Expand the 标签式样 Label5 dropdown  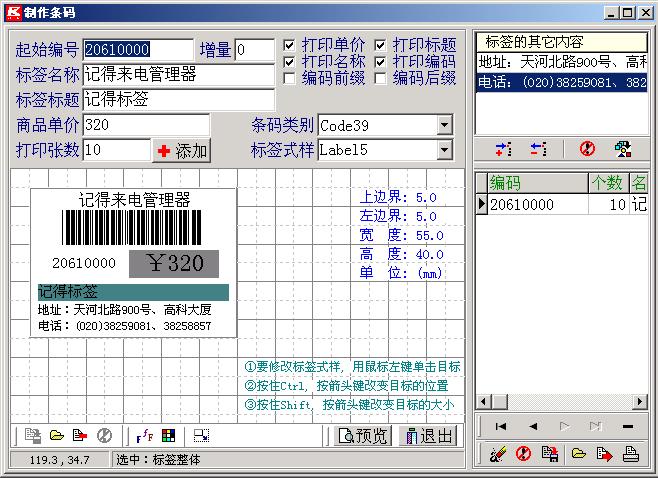444,150
